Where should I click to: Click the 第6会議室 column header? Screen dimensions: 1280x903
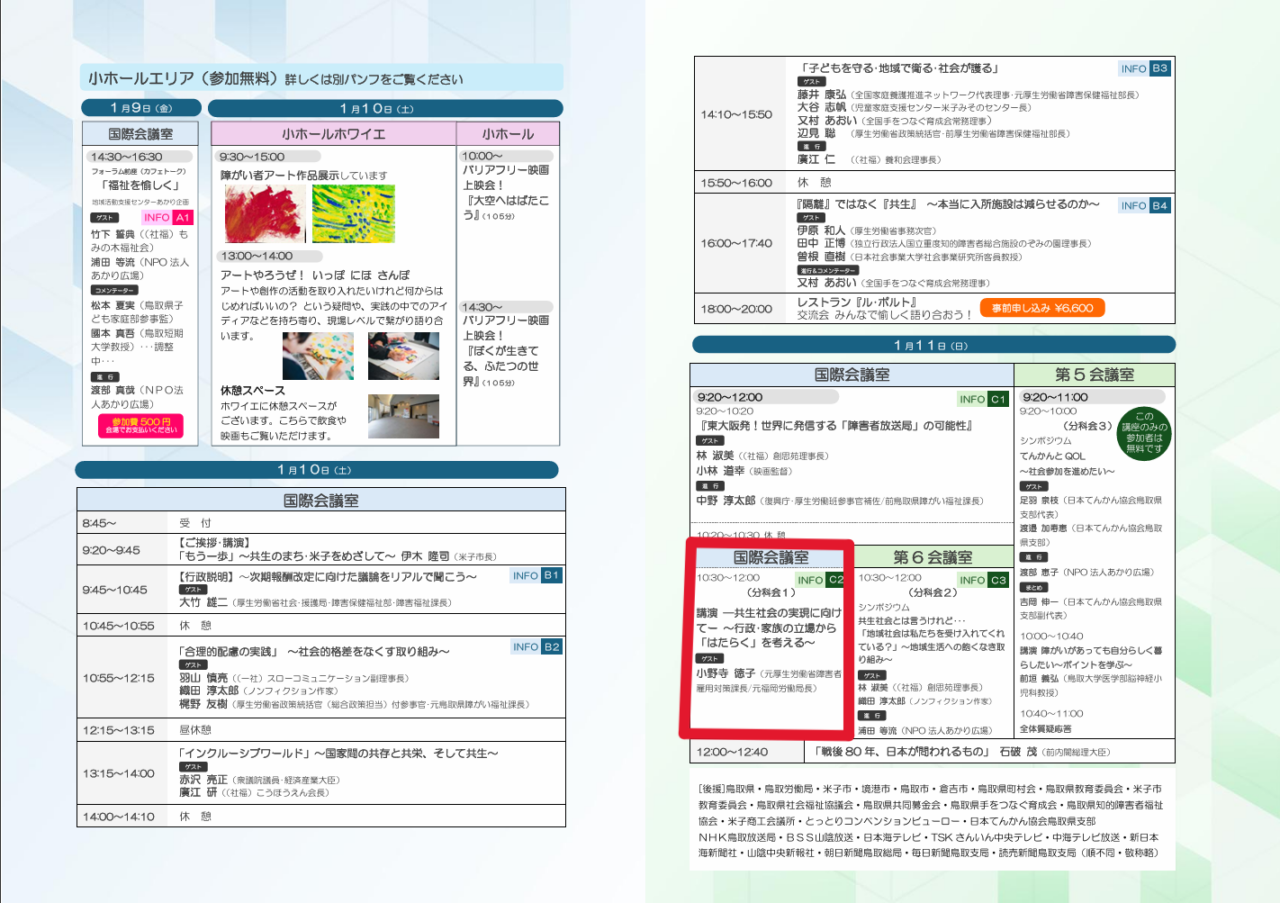point(932,557)
